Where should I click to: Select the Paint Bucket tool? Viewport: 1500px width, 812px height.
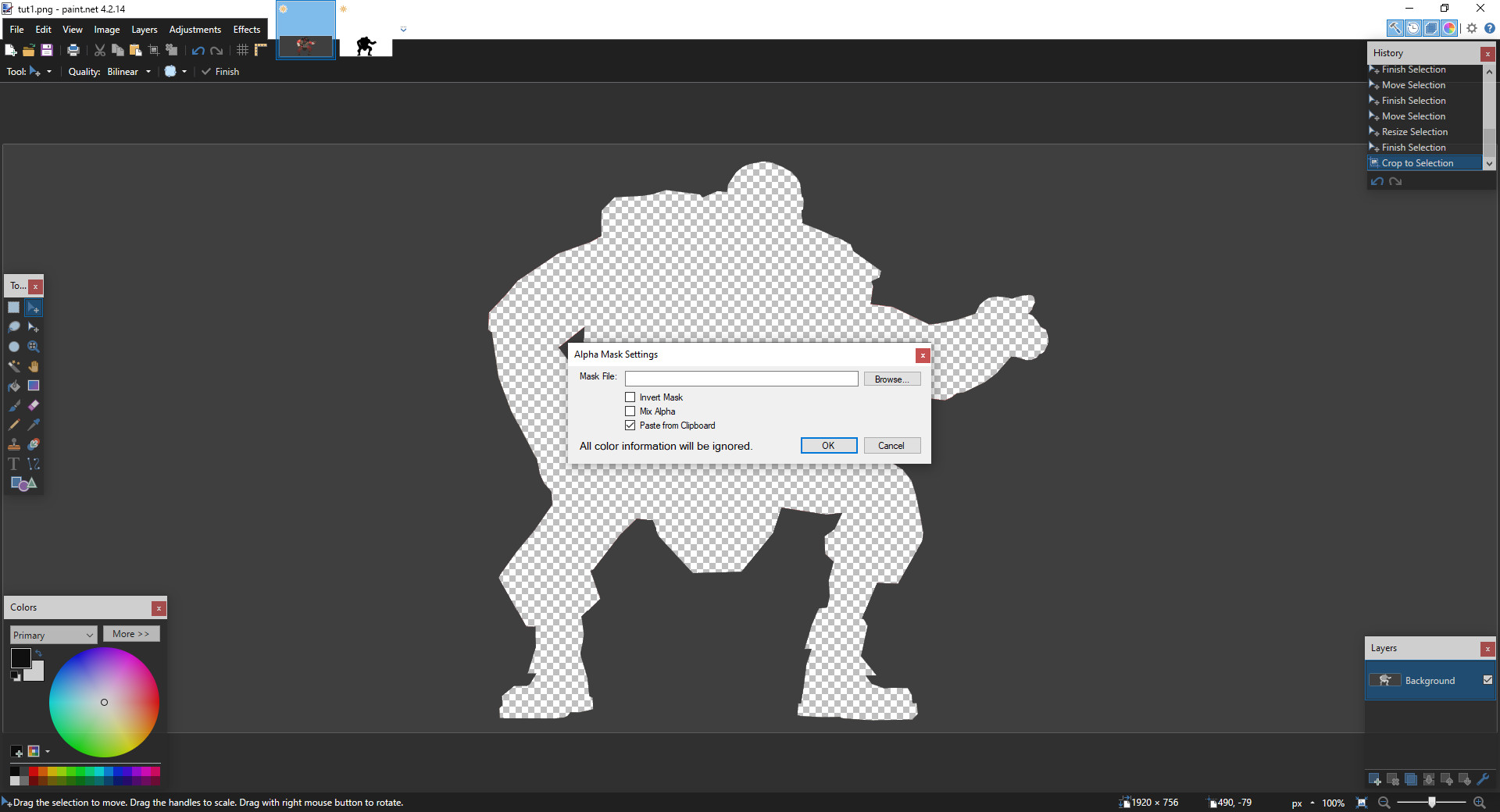14,386
